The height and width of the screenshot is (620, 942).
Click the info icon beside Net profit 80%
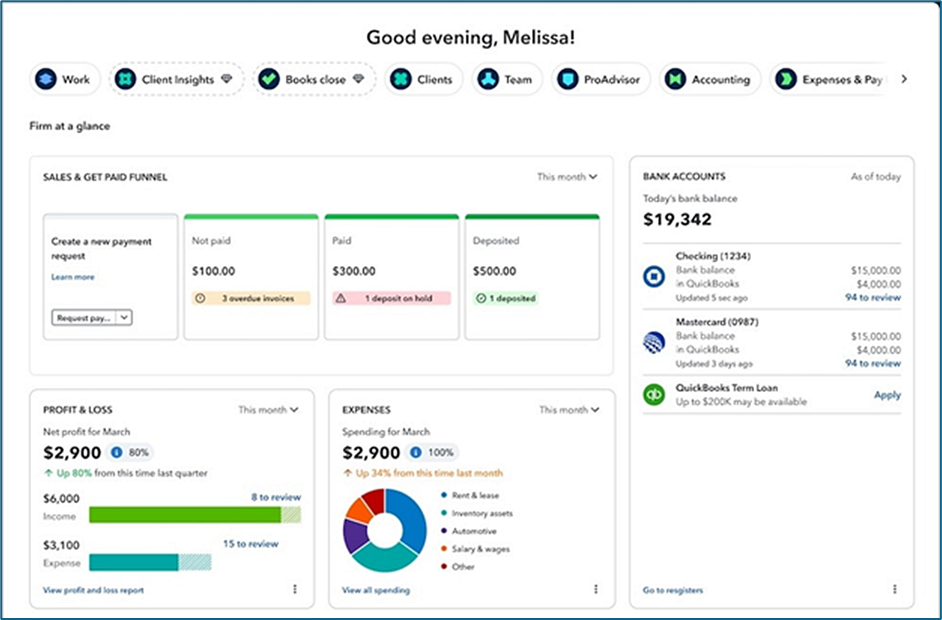tap(117, 452)
